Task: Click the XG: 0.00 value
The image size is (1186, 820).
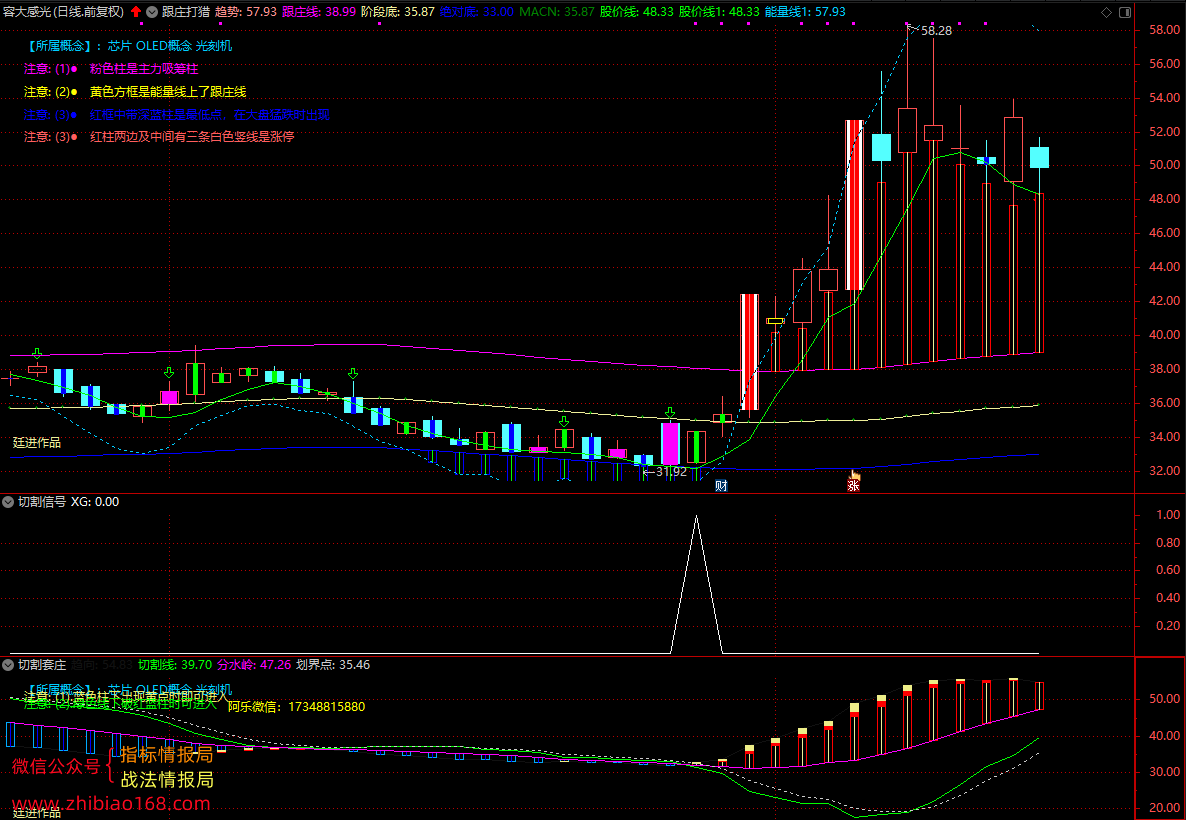Action: pos(95,502)
